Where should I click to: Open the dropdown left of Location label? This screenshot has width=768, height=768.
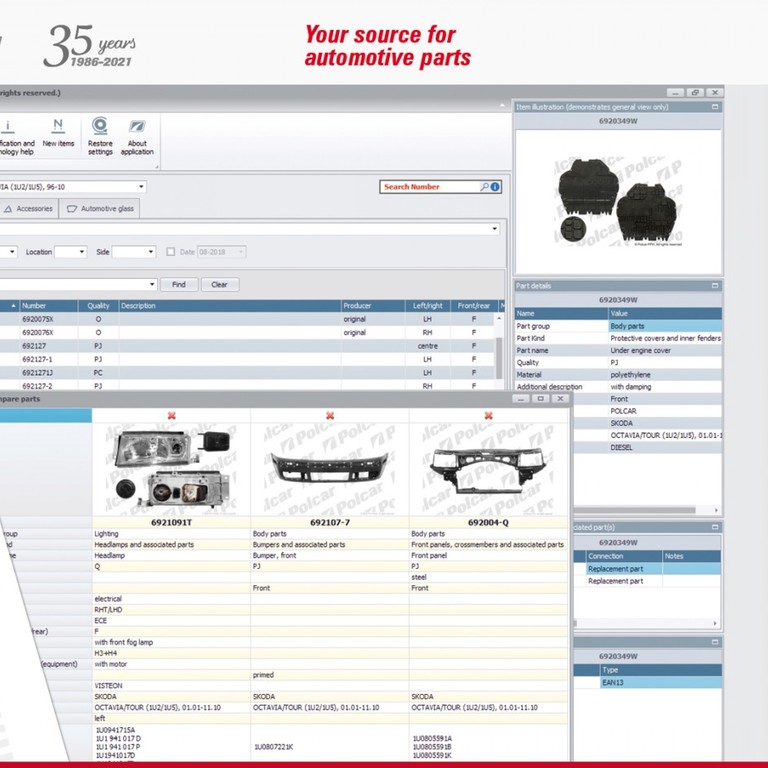[12, 252]
